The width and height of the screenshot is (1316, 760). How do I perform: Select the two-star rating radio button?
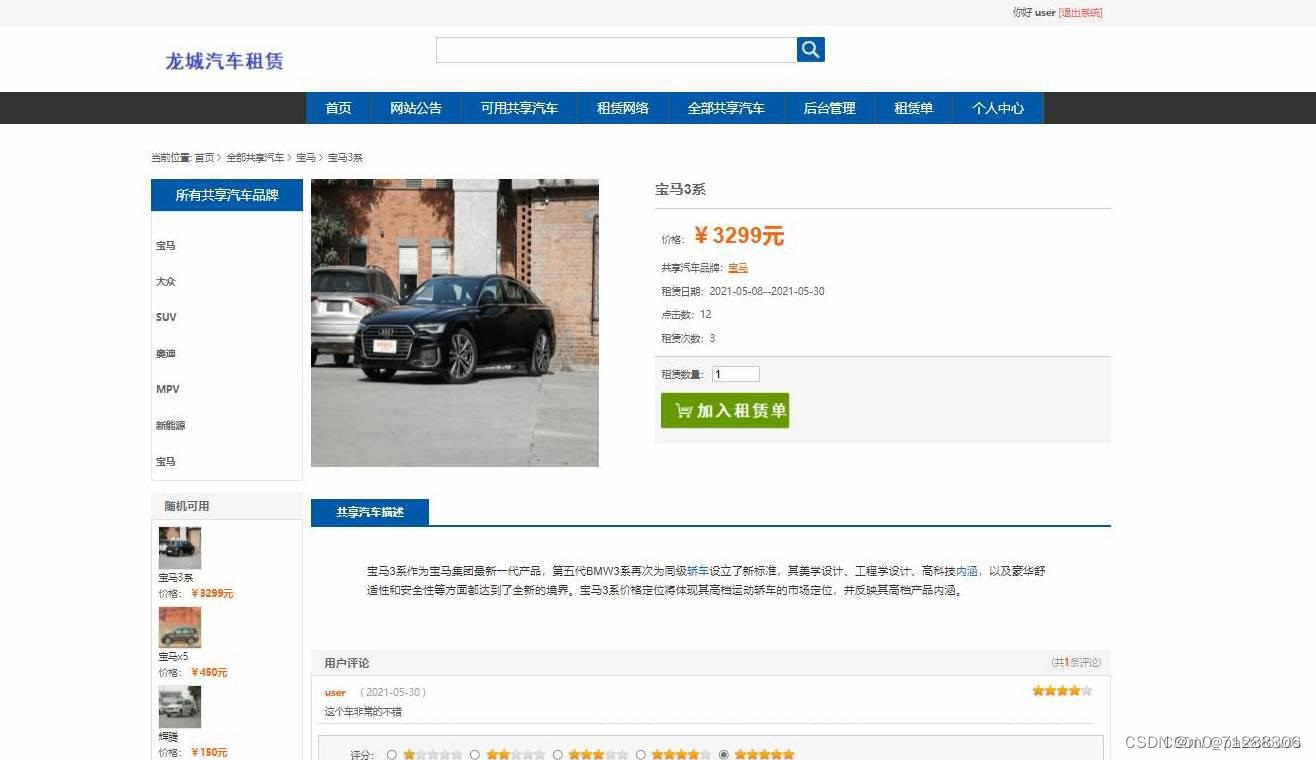475,755
